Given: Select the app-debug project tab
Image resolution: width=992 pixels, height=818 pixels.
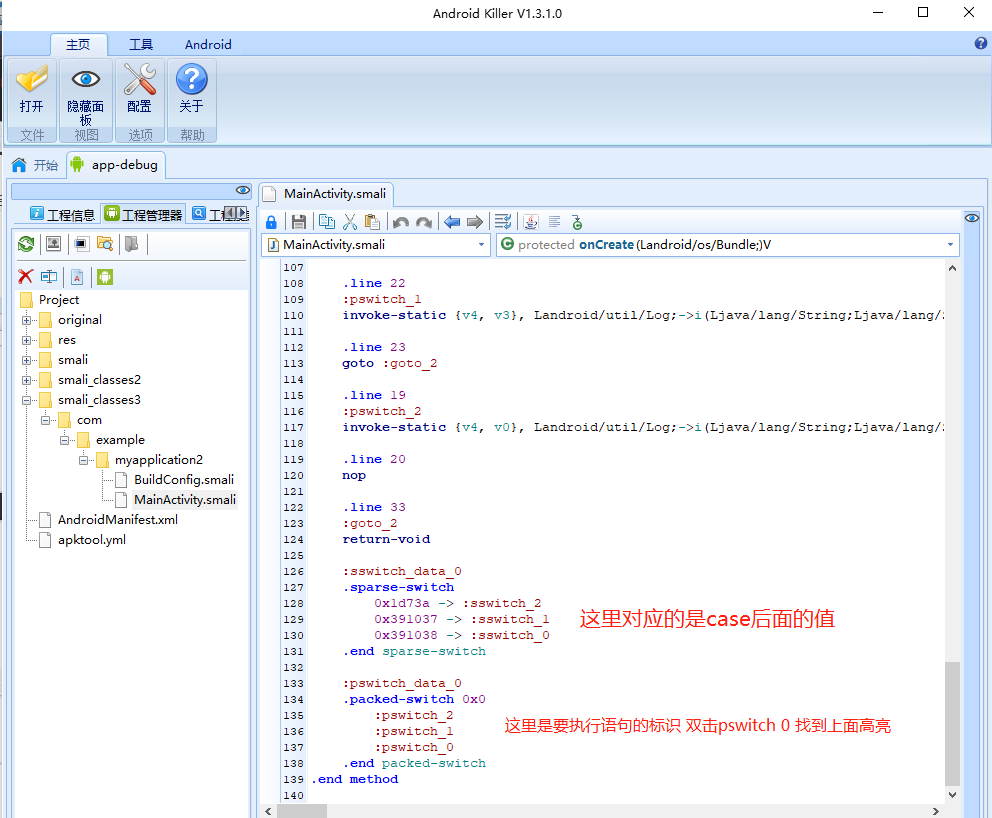Looking at the screenshot, I should 116,165.
